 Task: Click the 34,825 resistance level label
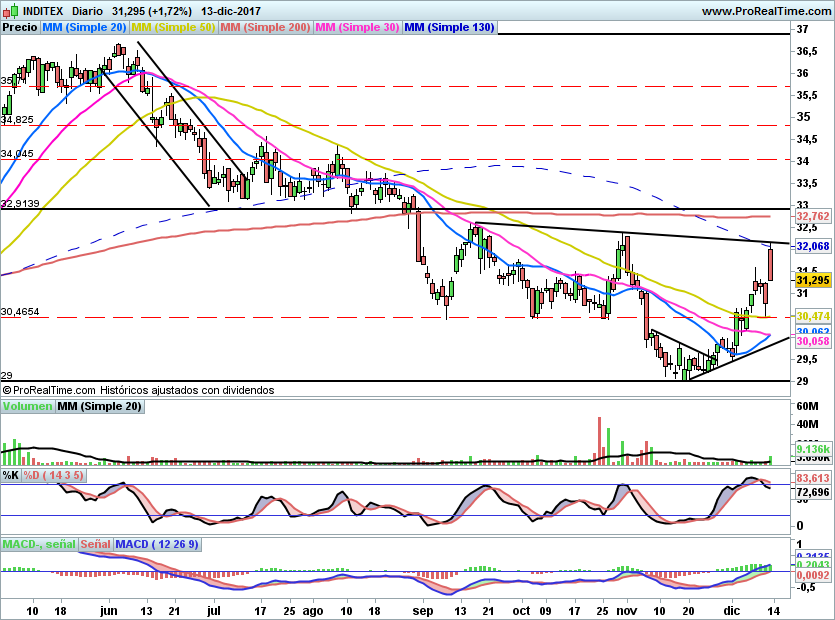18,120
